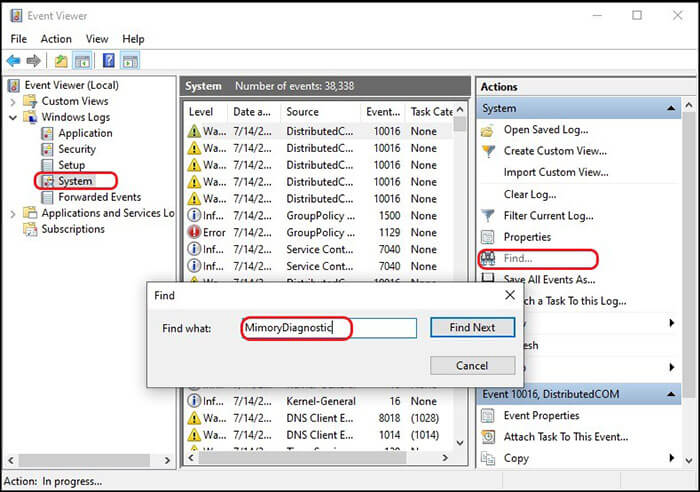Click the Forward arrow toolbar icon

tap(33, 60)
